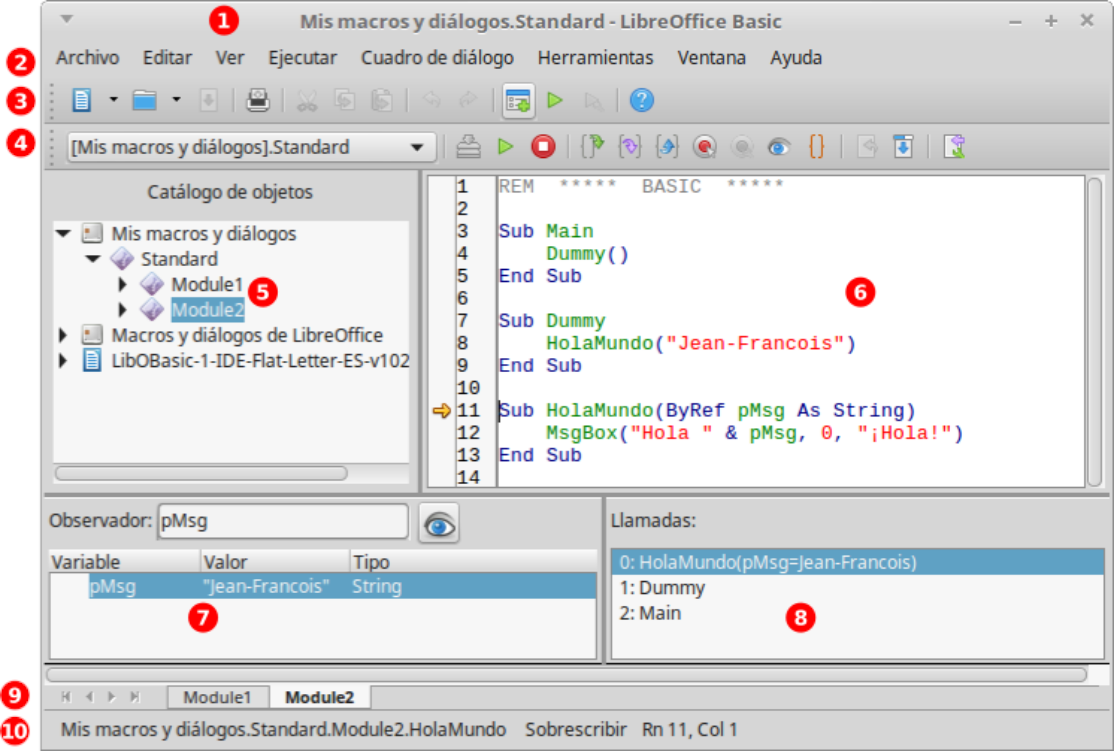Click the Observador input field
This screenshot has width=1114, height=751.
[283, 522]
